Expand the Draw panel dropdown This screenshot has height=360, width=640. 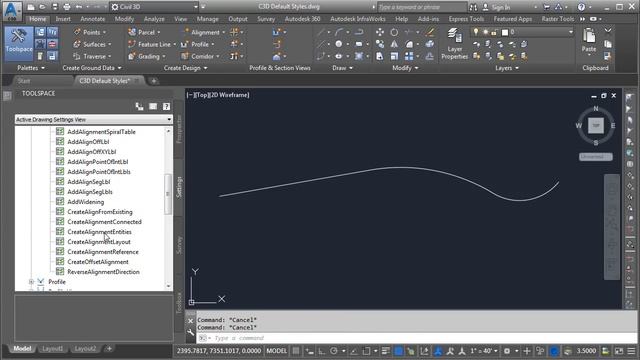pos(342,68)
